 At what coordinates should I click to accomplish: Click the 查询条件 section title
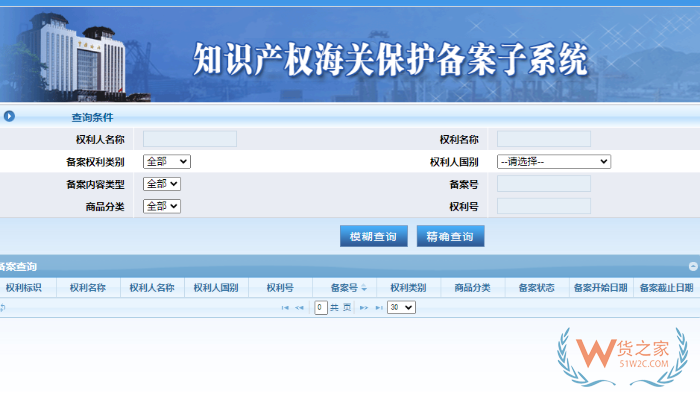click(x=92, y=117)
